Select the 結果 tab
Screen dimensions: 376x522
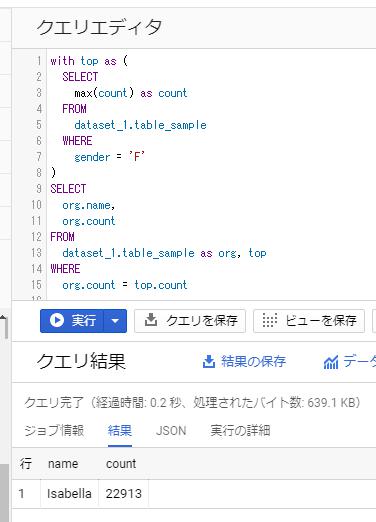coord(120,430)
